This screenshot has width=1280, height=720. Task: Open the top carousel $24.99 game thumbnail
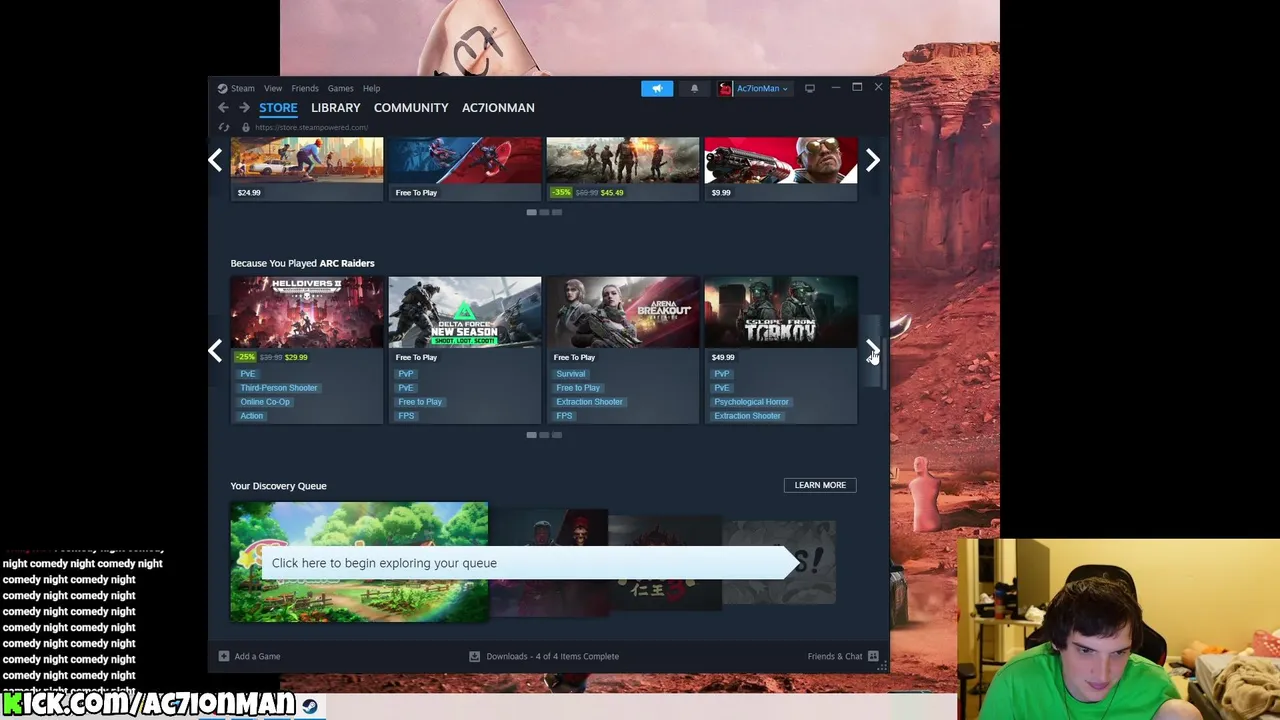[x=307, y=160]
